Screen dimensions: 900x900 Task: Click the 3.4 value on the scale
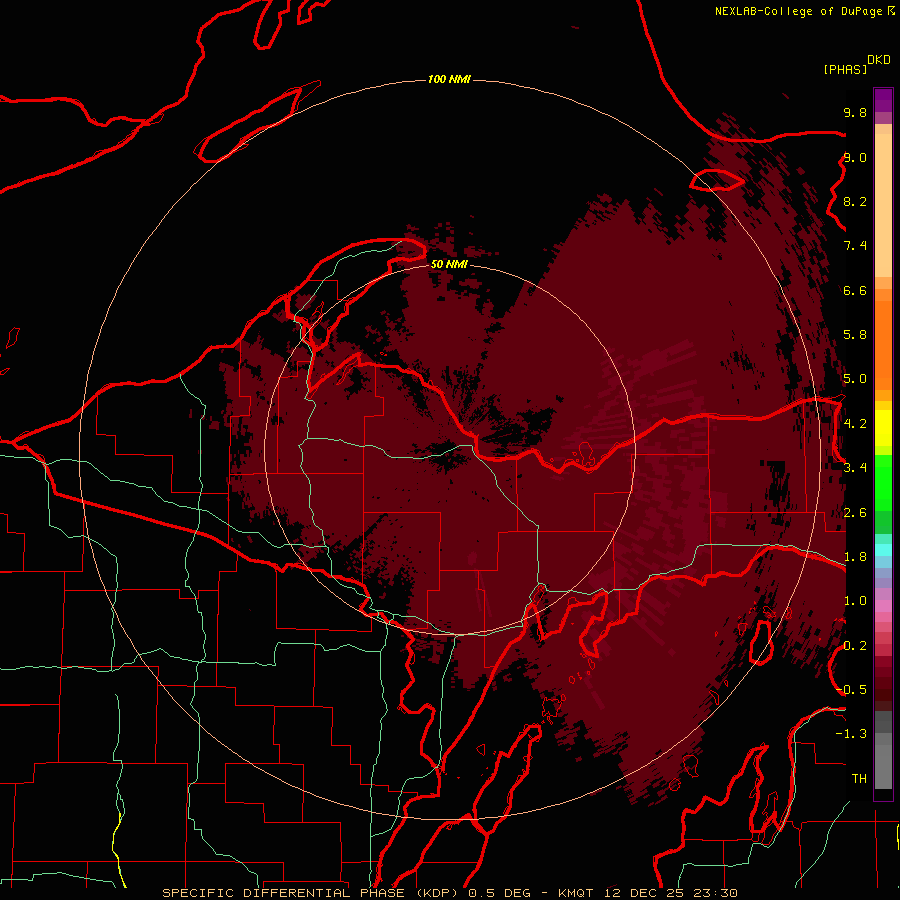855,468
